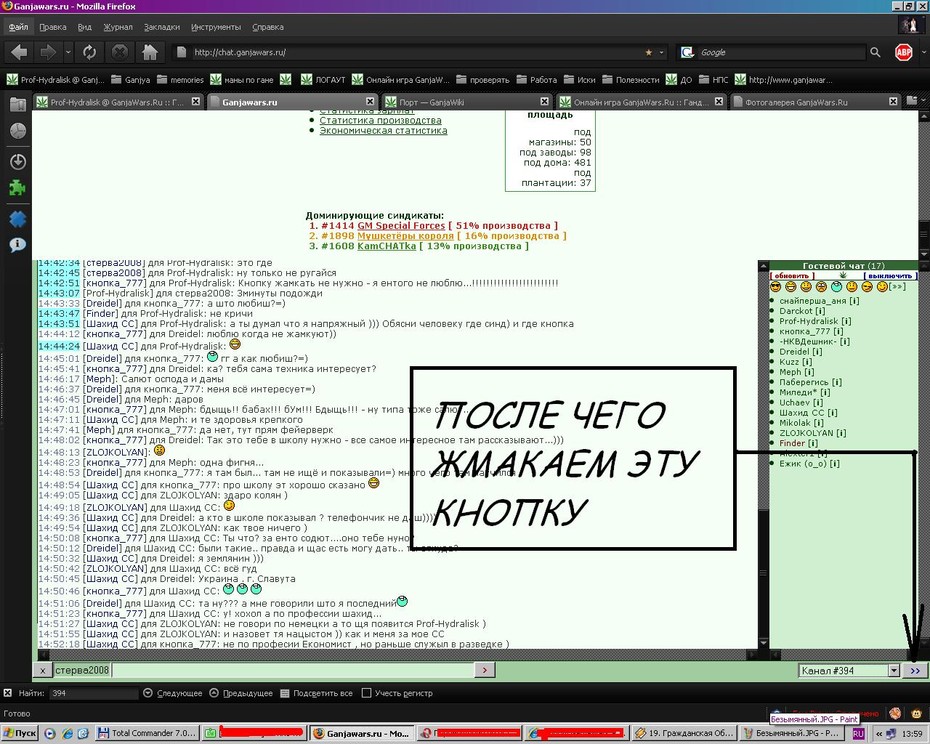
Task: Open sidebar downloads arrow icon
Action: [18, 161]
